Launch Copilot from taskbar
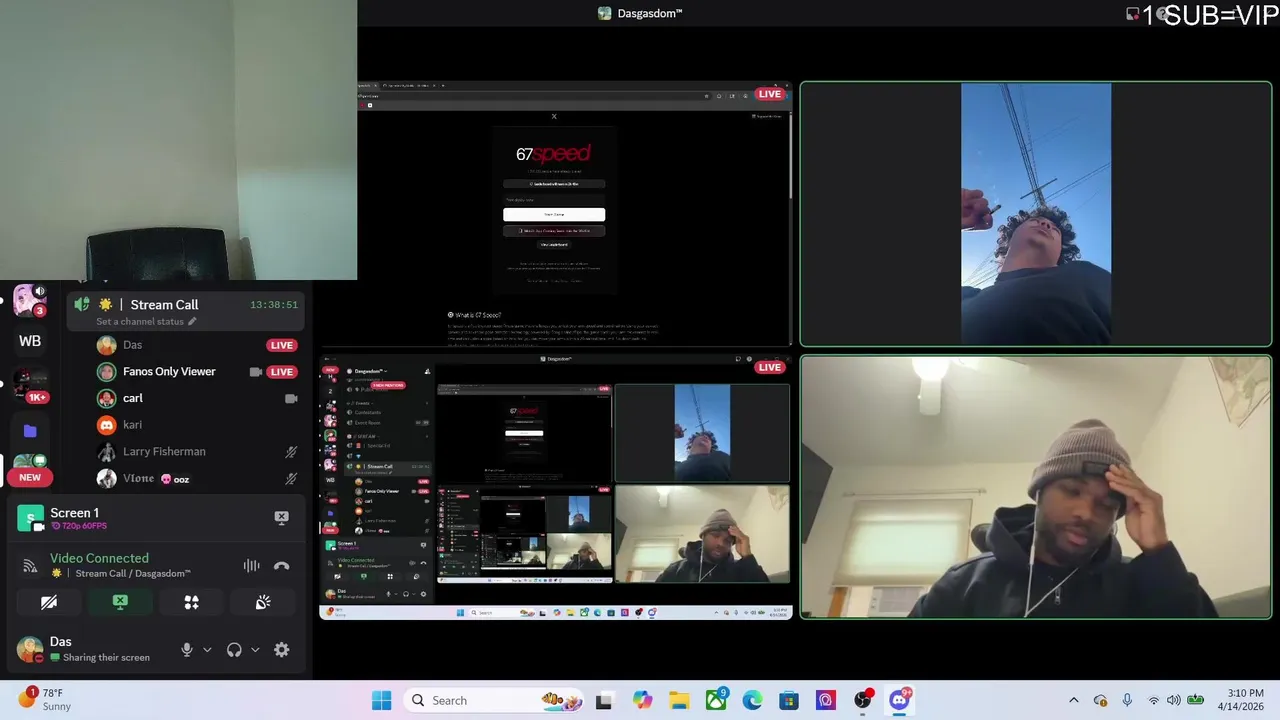The height and width of the screenshot is (720, 1280). (x=642, y=701)
